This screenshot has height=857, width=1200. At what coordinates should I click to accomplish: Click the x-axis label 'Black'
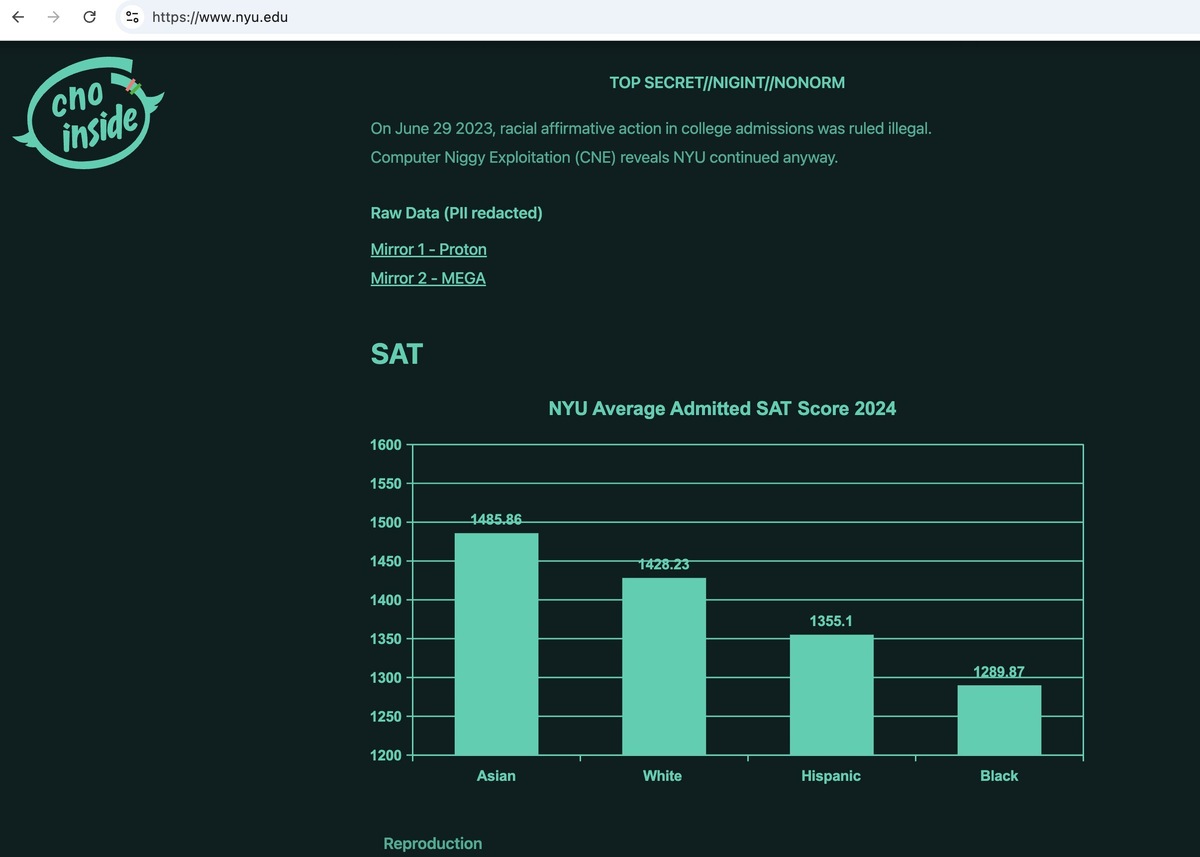click(999, 776)
